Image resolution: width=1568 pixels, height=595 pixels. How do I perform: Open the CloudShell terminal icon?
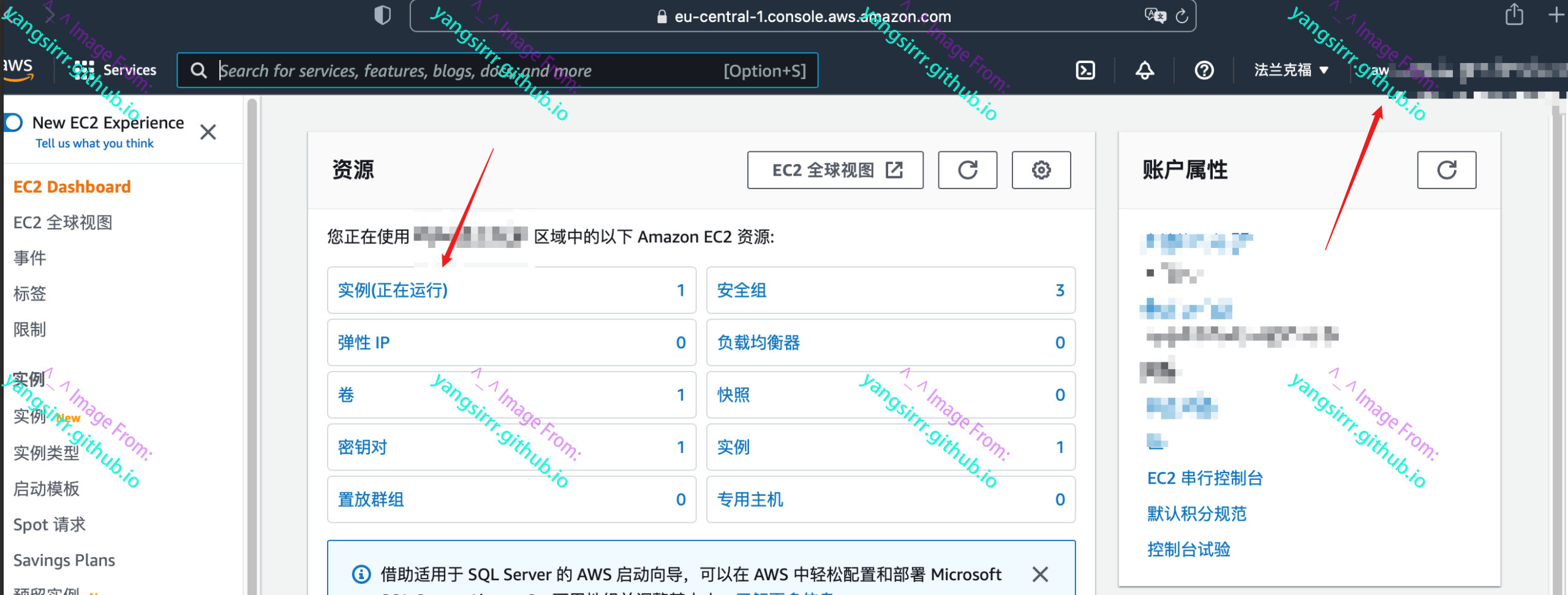coord(1085,70)
